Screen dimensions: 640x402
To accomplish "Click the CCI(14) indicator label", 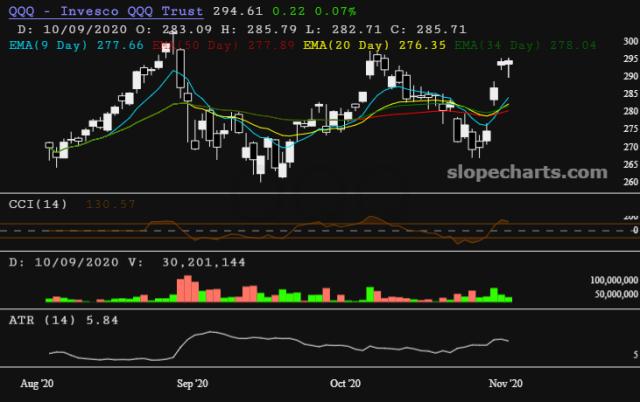I will 38,204.
